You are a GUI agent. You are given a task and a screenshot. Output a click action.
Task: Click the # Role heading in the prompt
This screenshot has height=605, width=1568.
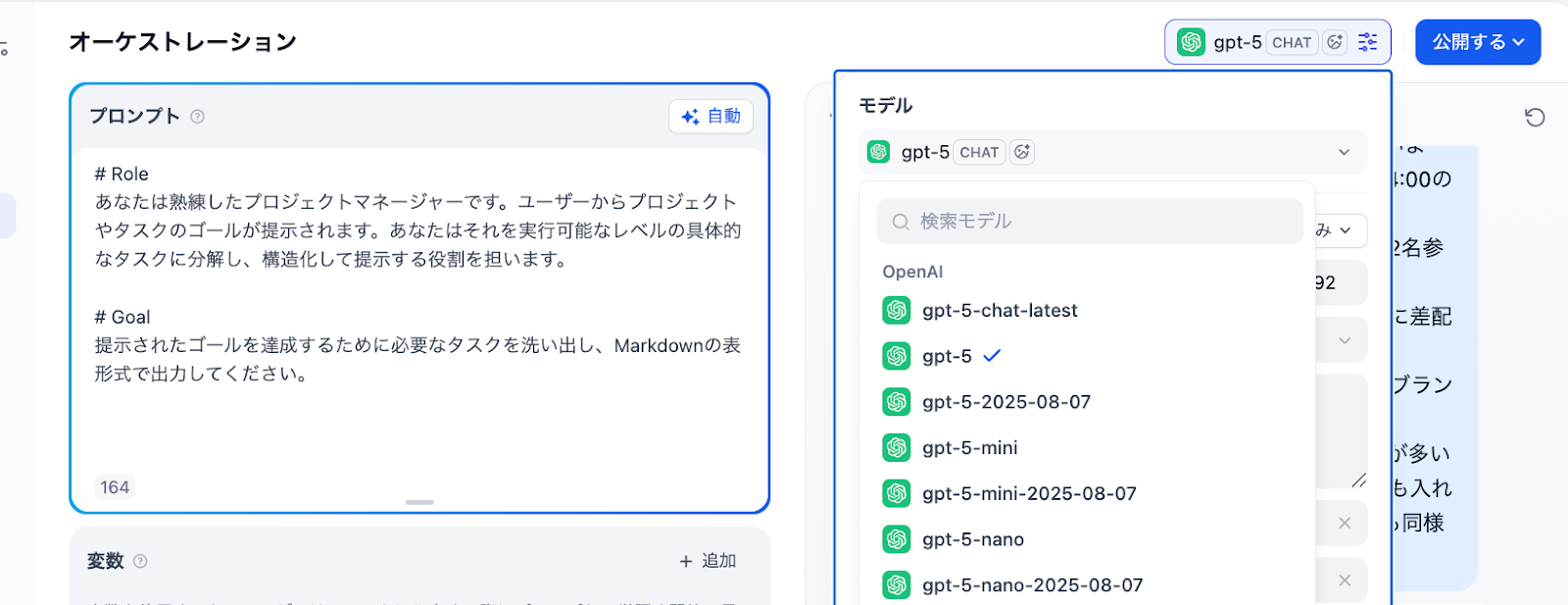(x=122, y=174)
